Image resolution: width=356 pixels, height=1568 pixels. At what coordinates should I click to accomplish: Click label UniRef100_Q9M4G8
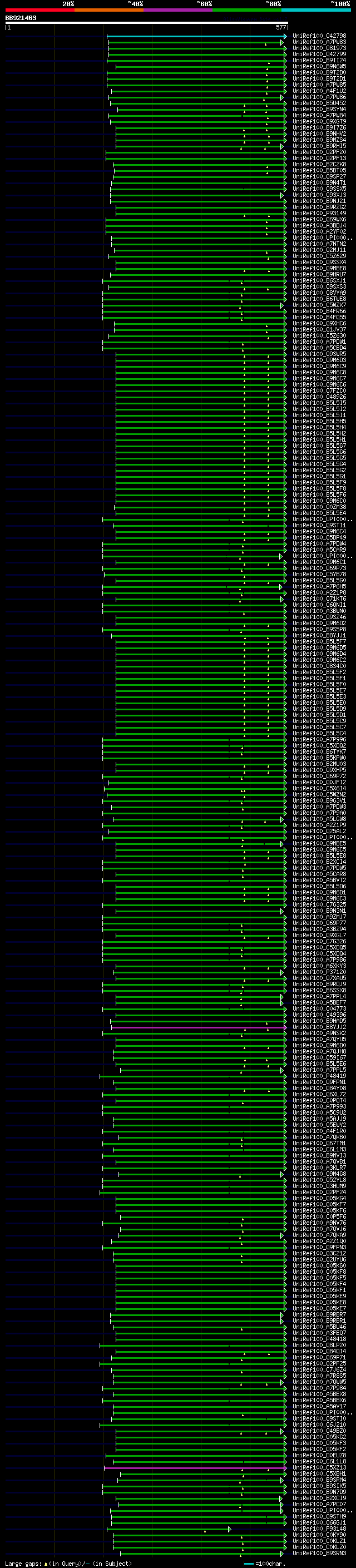click(319, 1174)
